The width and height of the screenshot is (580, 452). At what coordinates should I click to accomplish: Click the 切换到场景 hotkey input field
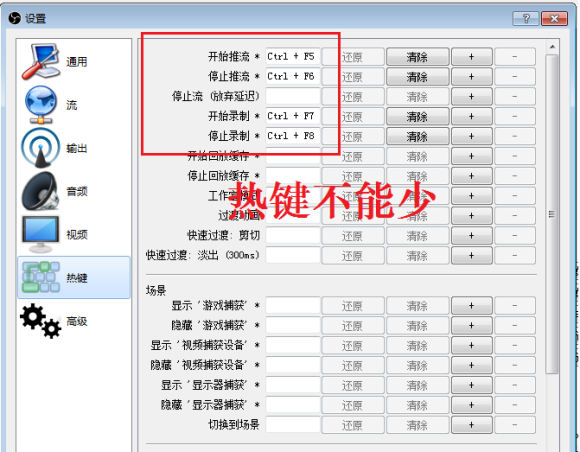(x=293, y=425)
